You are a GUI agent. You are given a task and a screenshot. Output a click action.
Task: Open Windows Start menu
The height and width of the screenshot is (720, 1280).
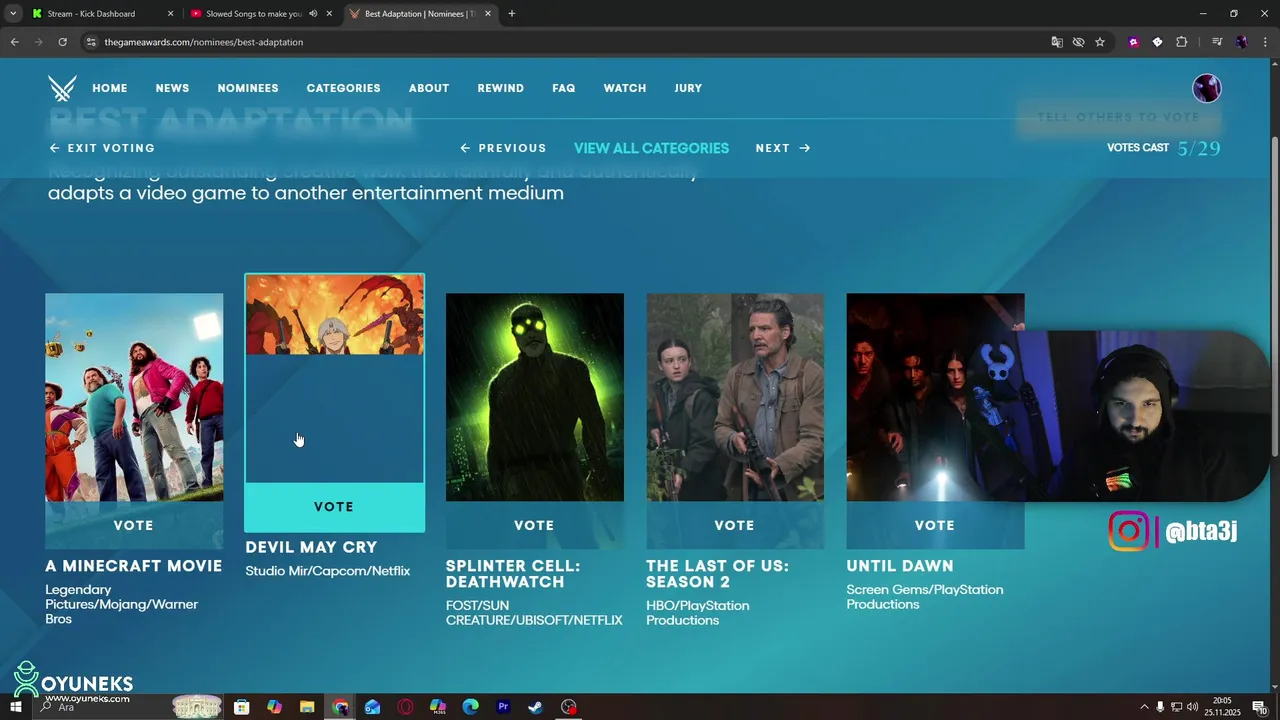[15, 707]
